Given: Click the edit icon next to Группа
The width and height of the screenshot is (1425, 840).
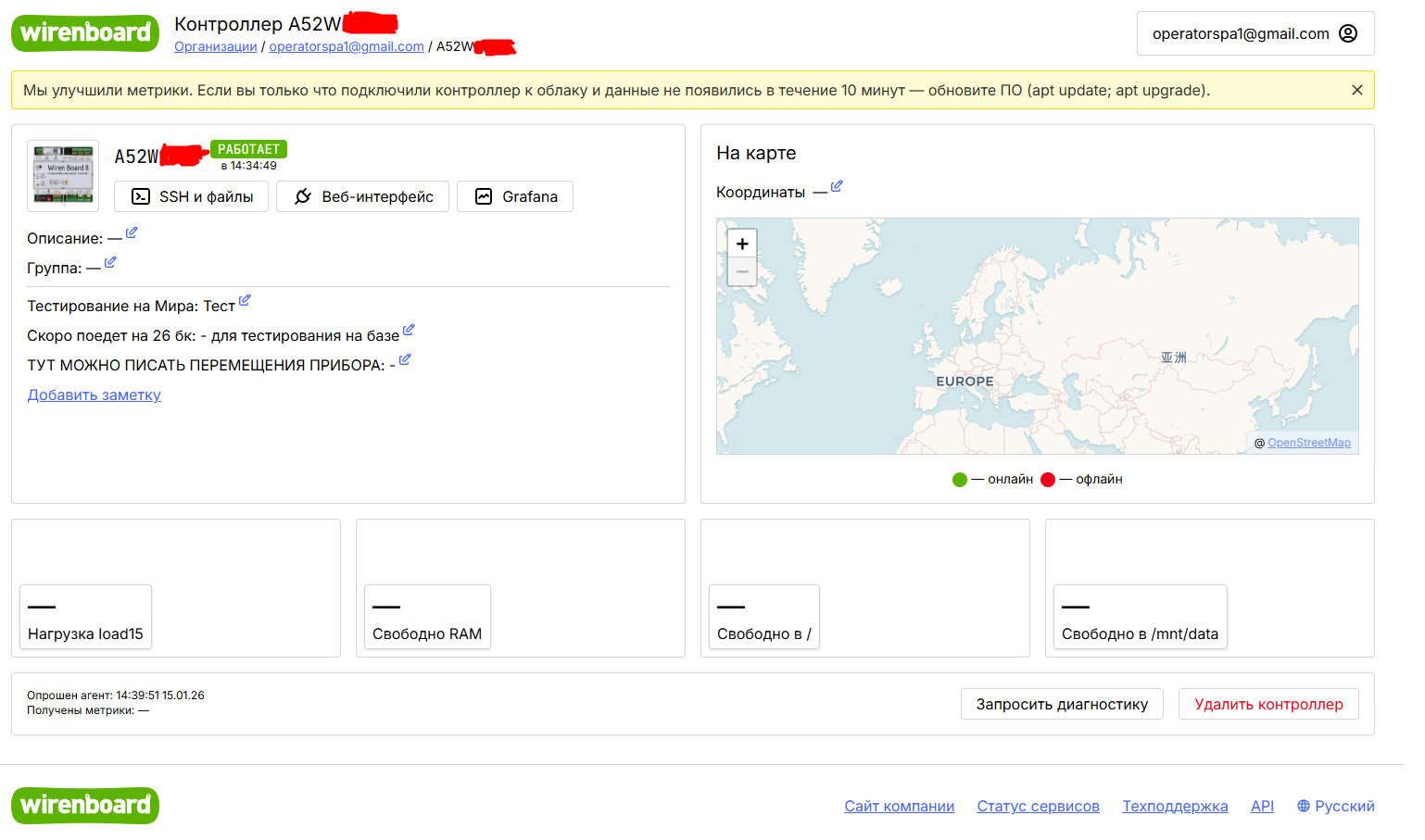Looking at the screenshot, I should (x=110, y=263).
